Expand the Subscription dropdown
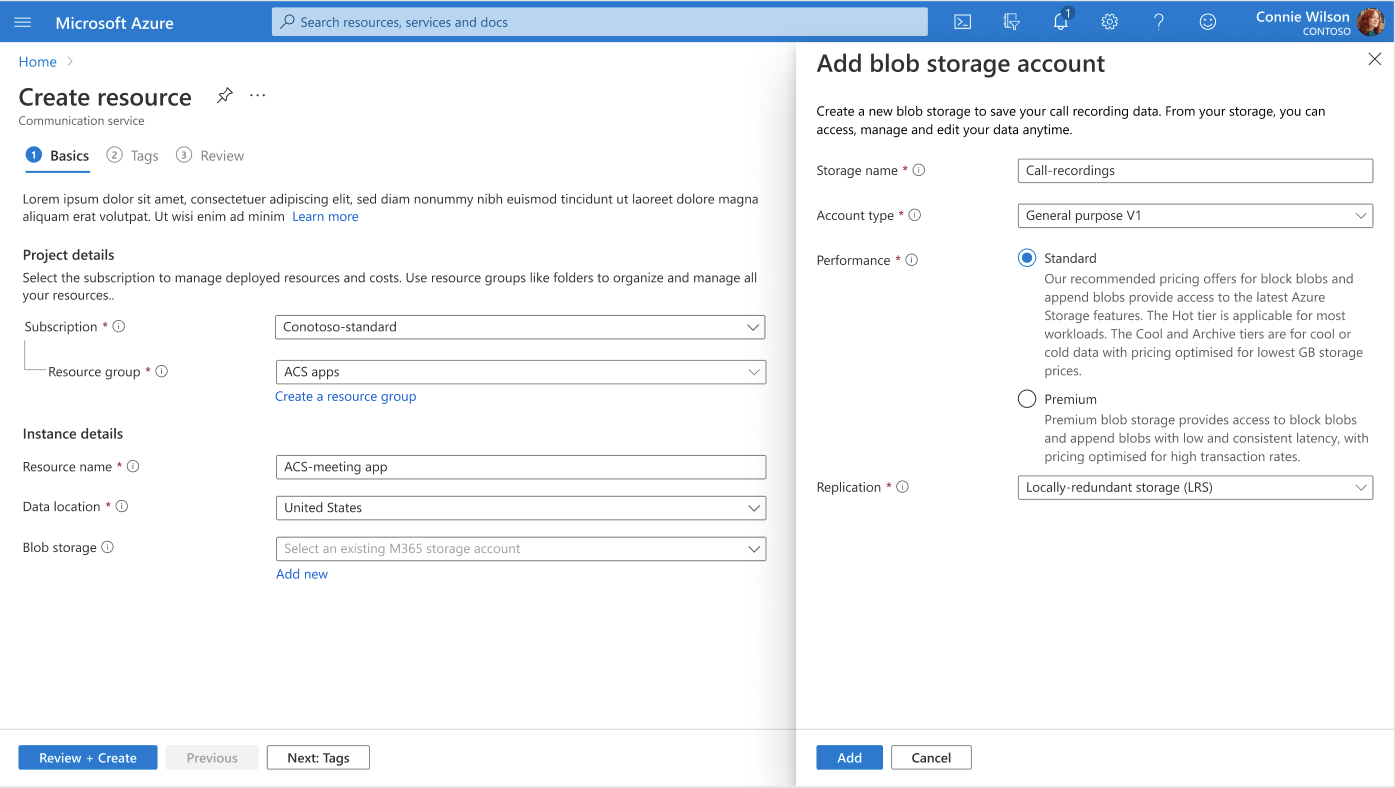 [520, 327]
